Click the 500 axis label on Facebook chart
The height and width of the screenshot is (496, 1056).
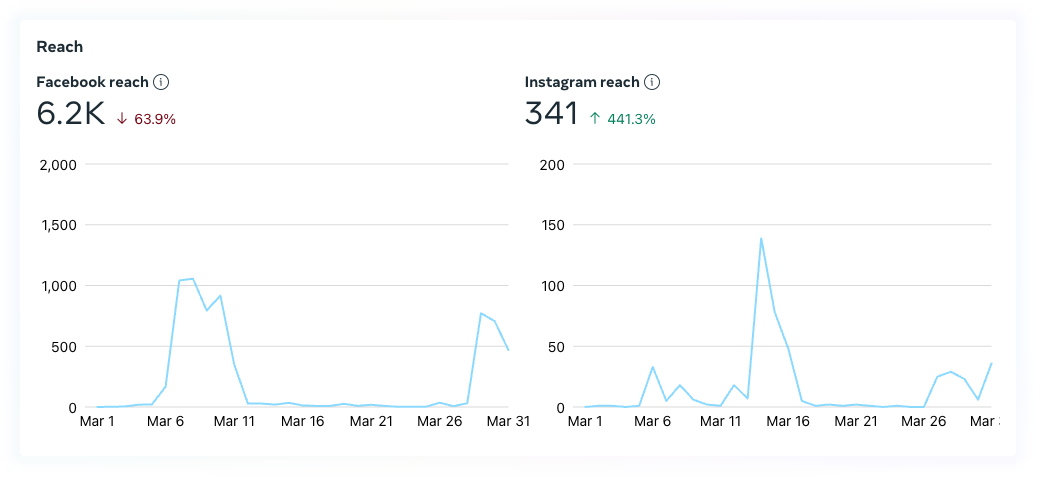[x=65, y=346]
